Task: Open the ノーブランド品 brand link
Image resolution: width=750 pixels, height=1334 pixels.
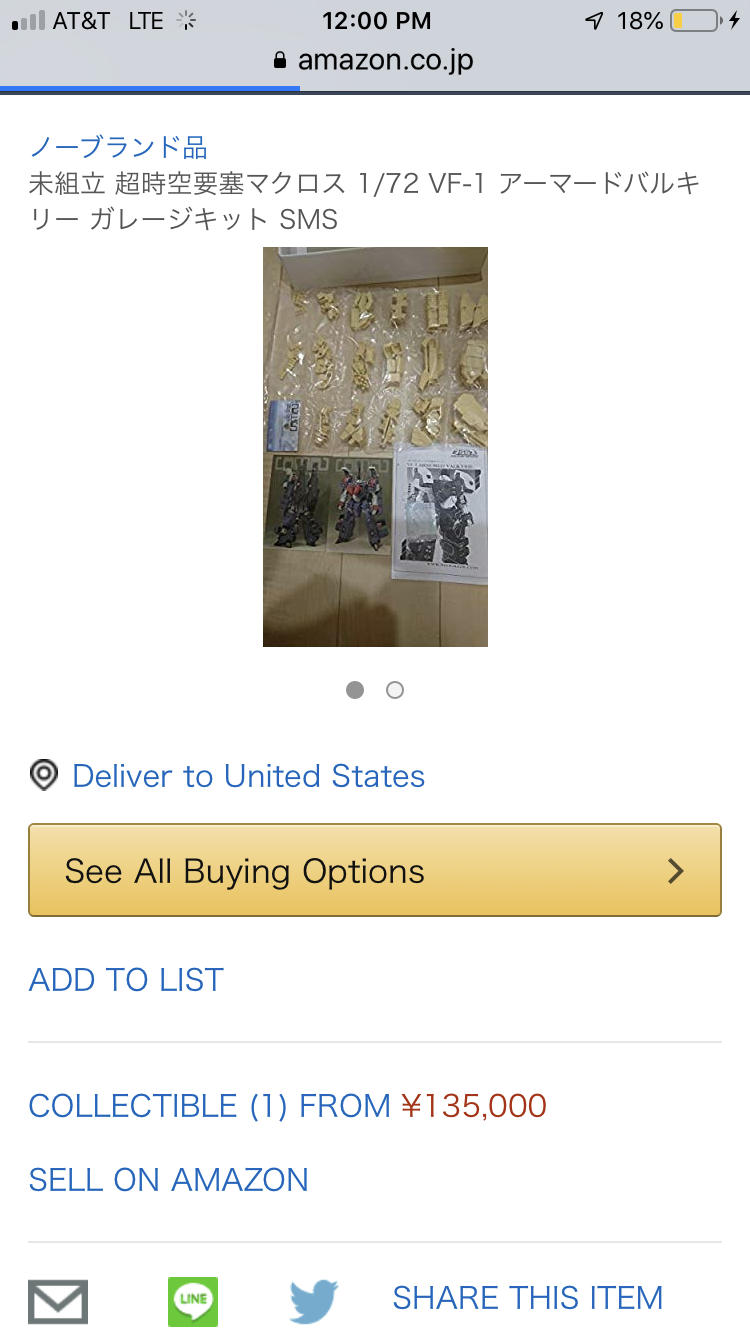Action: point(118,147)
